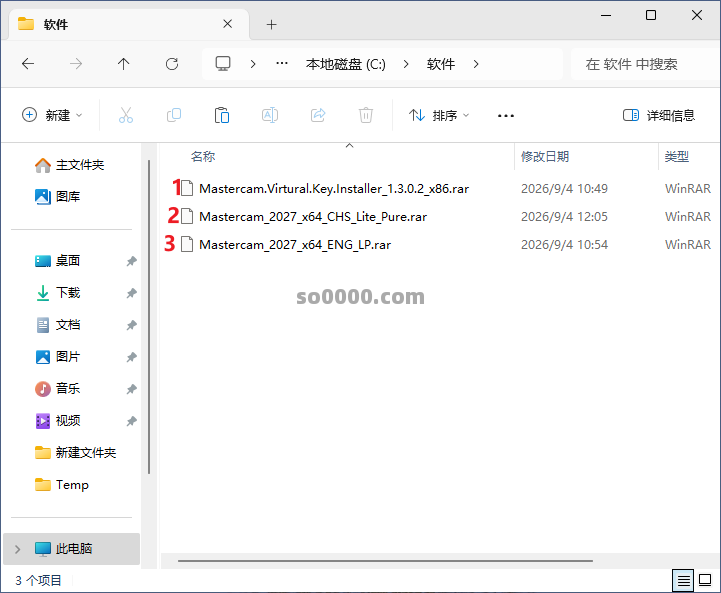Expand the 此电脑 tree node

pos(17,549)
